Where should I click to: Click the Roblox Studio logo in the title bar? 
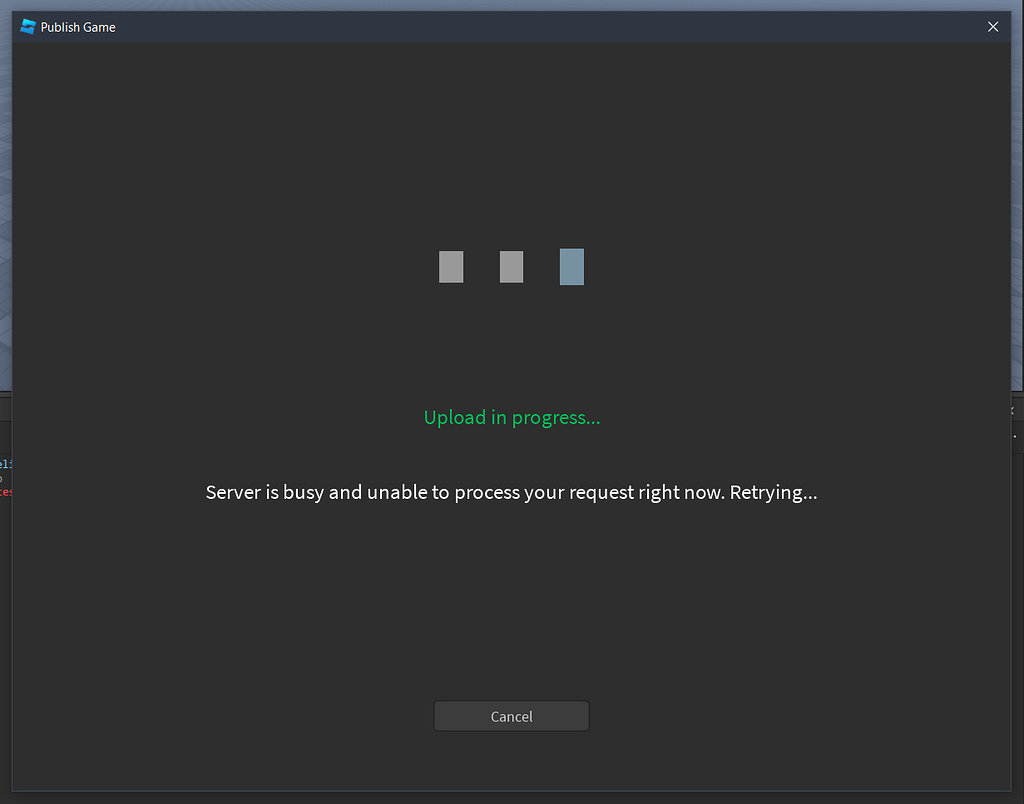coord(27,27)
